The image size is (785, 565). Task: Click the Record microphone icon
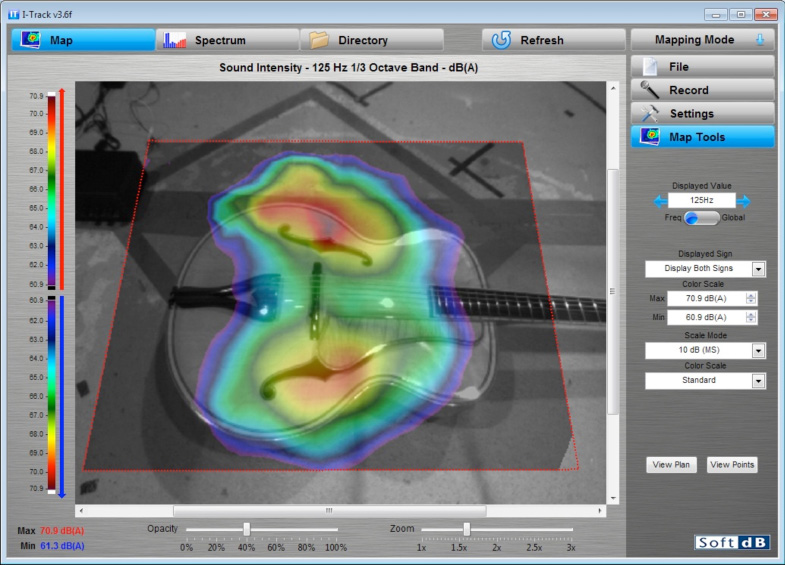651,90
